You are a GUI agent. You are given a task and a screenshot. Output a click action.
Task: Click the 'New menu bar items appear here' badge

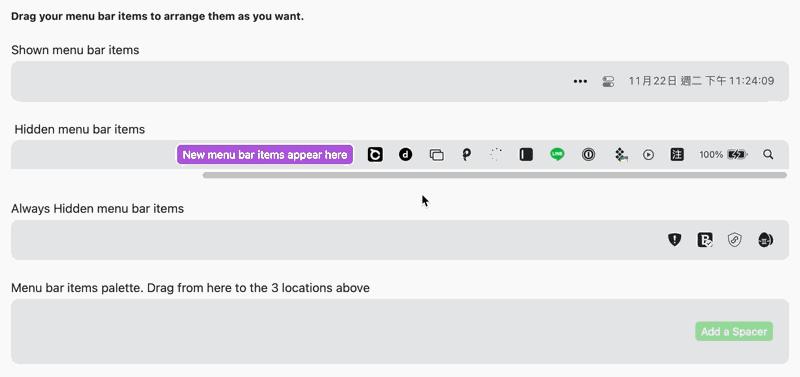(x=265, y=155)
